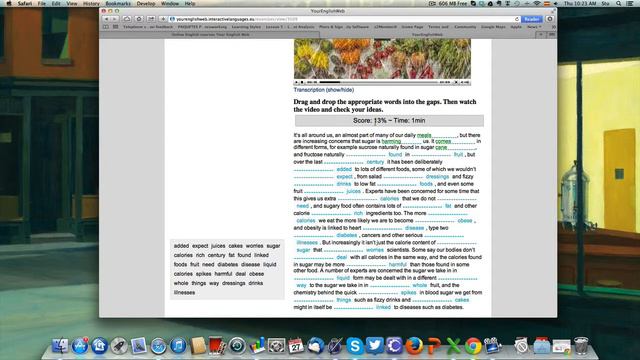The image size is (640, 360).
Task: Open the History menu
Action: pos(91,3)
